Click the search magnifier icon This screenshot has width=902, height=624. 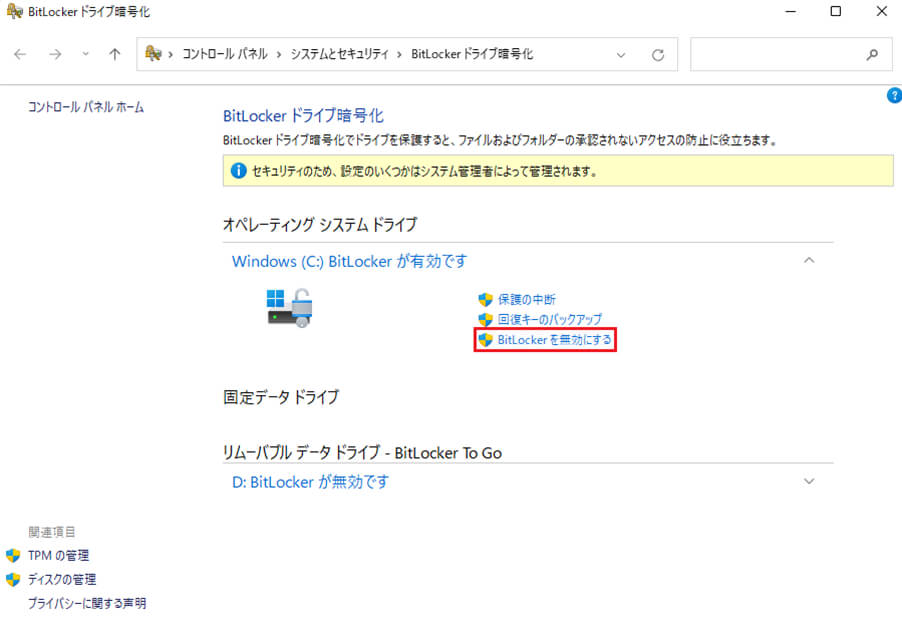(x=872, y=55)
